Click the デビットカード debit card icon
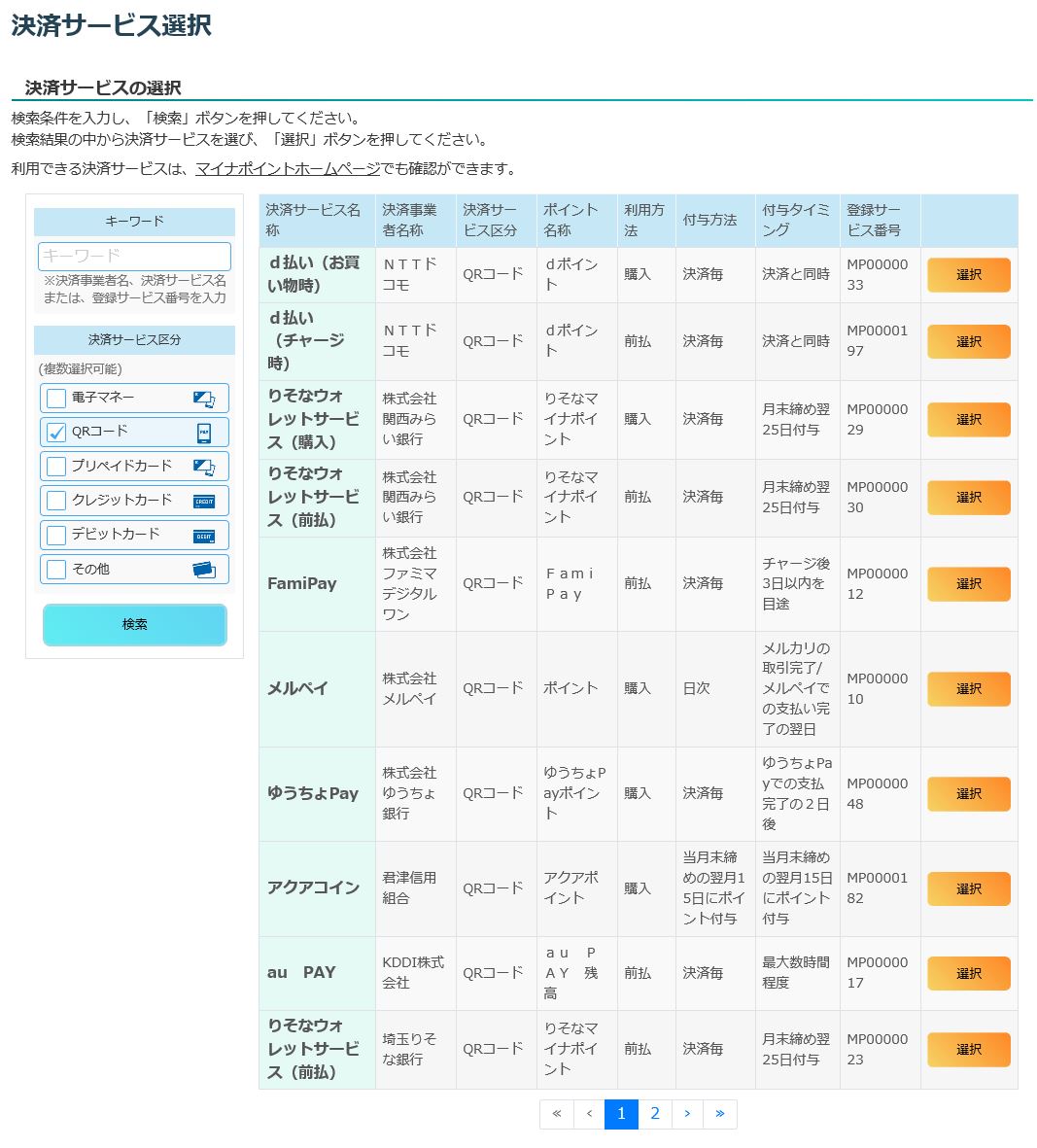Viewport: 1037px width, 1148px height. pyautogui.click(x=203, y=536)
